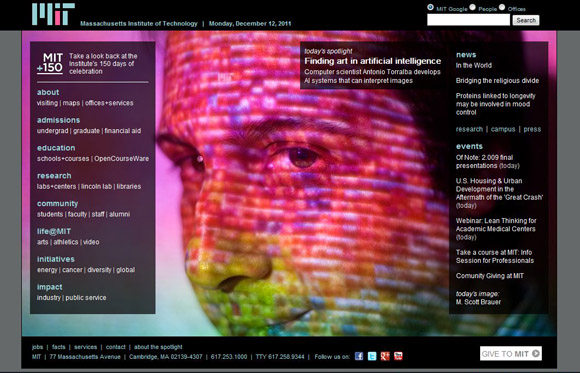Open the staff link
Image resolution: width=580 pixels, height=373 pixels.
[x=98, y=214]
